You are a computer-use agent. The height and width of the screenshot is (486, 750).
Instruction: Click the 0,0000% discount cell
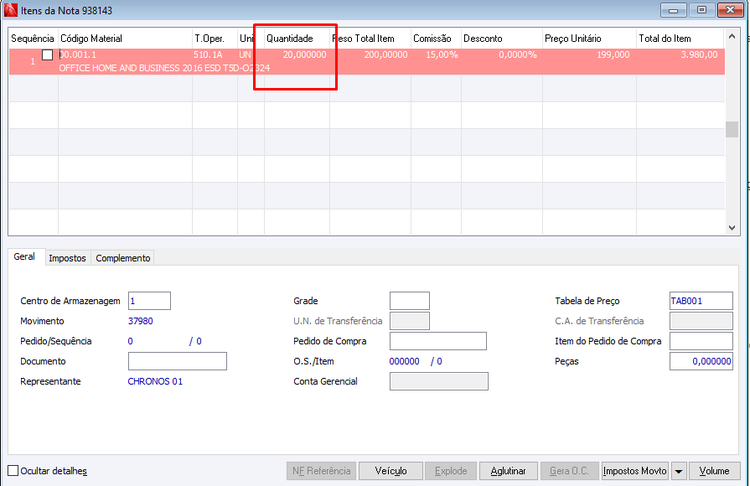pyautogui.click(x=518, y=55)
